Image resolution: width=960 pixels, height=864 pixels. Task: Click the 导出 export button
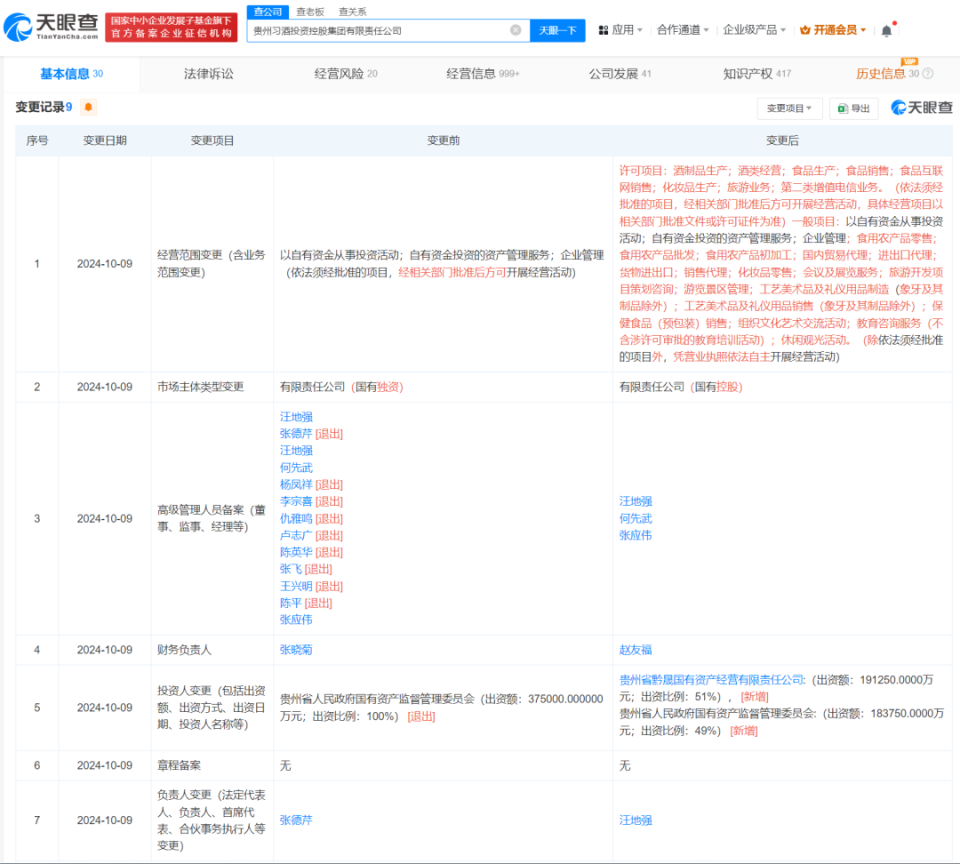(x=853, y=108)
